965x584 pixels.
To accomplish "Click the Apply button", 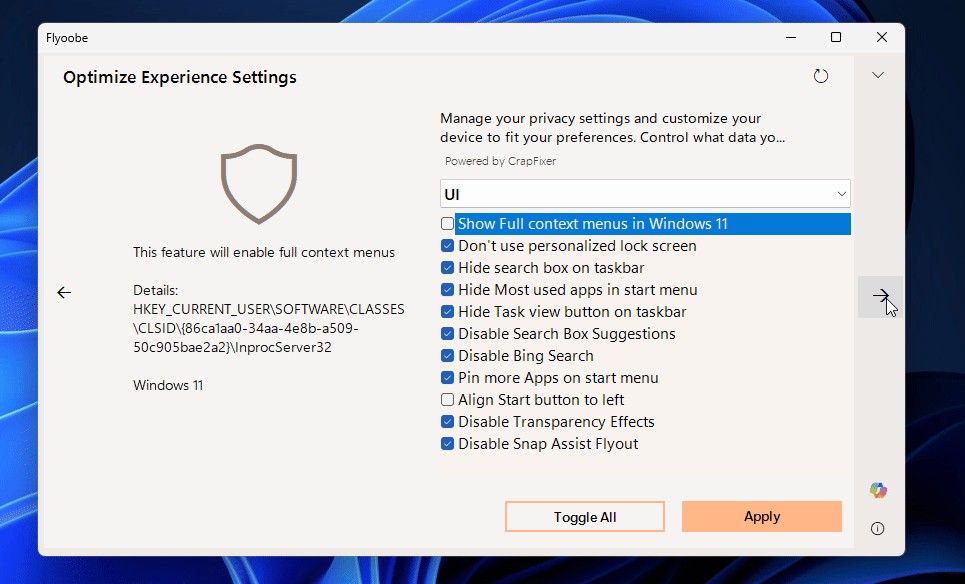I will [x=762, y=517].
